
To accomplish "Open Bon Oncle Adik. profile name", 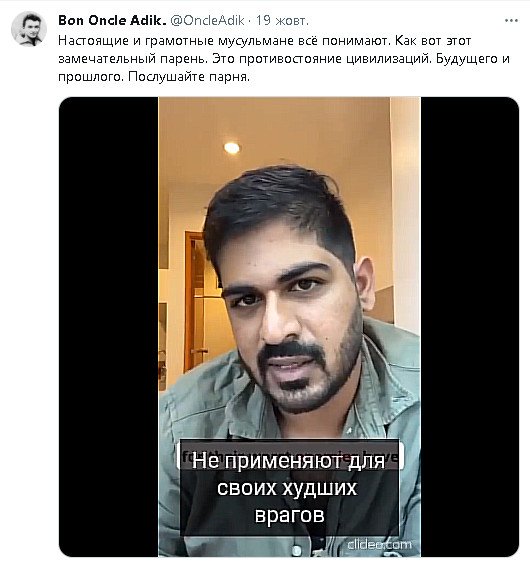I will tap(112, 20).
